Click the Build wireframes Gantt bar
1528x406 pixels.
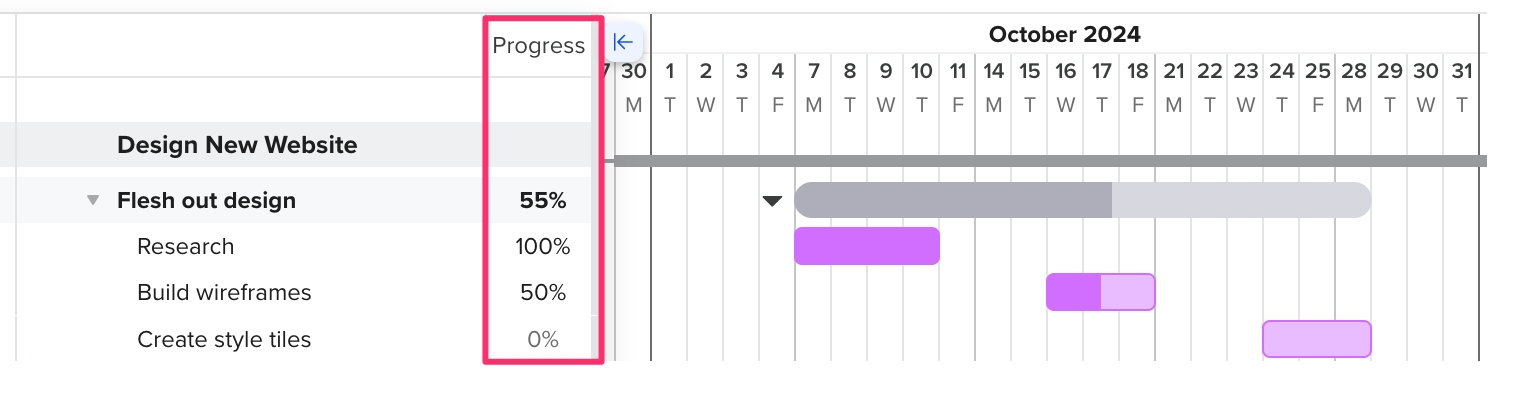[1101, 292]
